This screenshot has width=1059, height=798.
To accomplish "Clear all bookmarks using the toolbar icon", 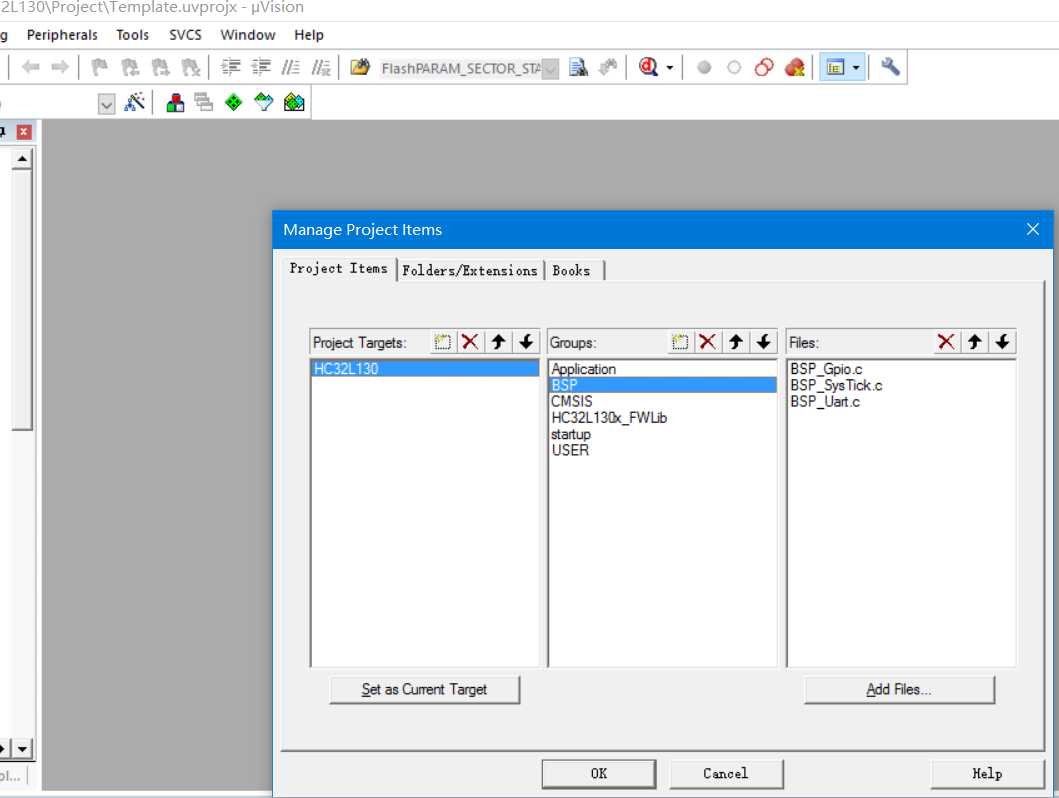I will click(x=191, y=67).
